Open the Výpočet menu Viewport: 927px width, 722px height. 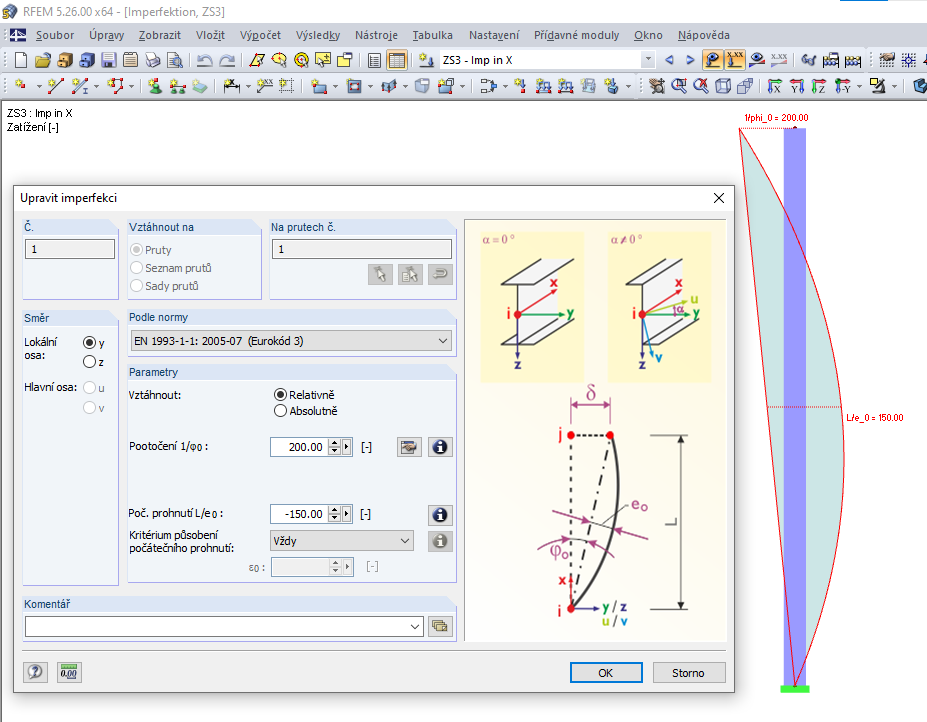260,35
